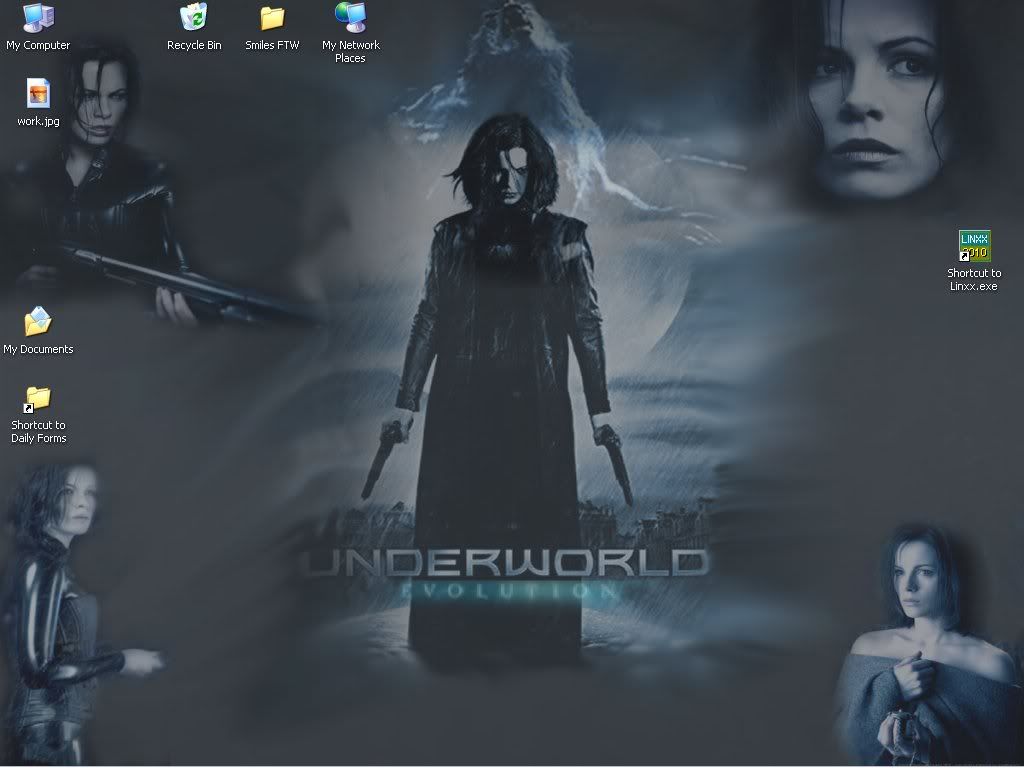Click the "Shortcut to Daily Forms" label text

(x=39, y=432)
